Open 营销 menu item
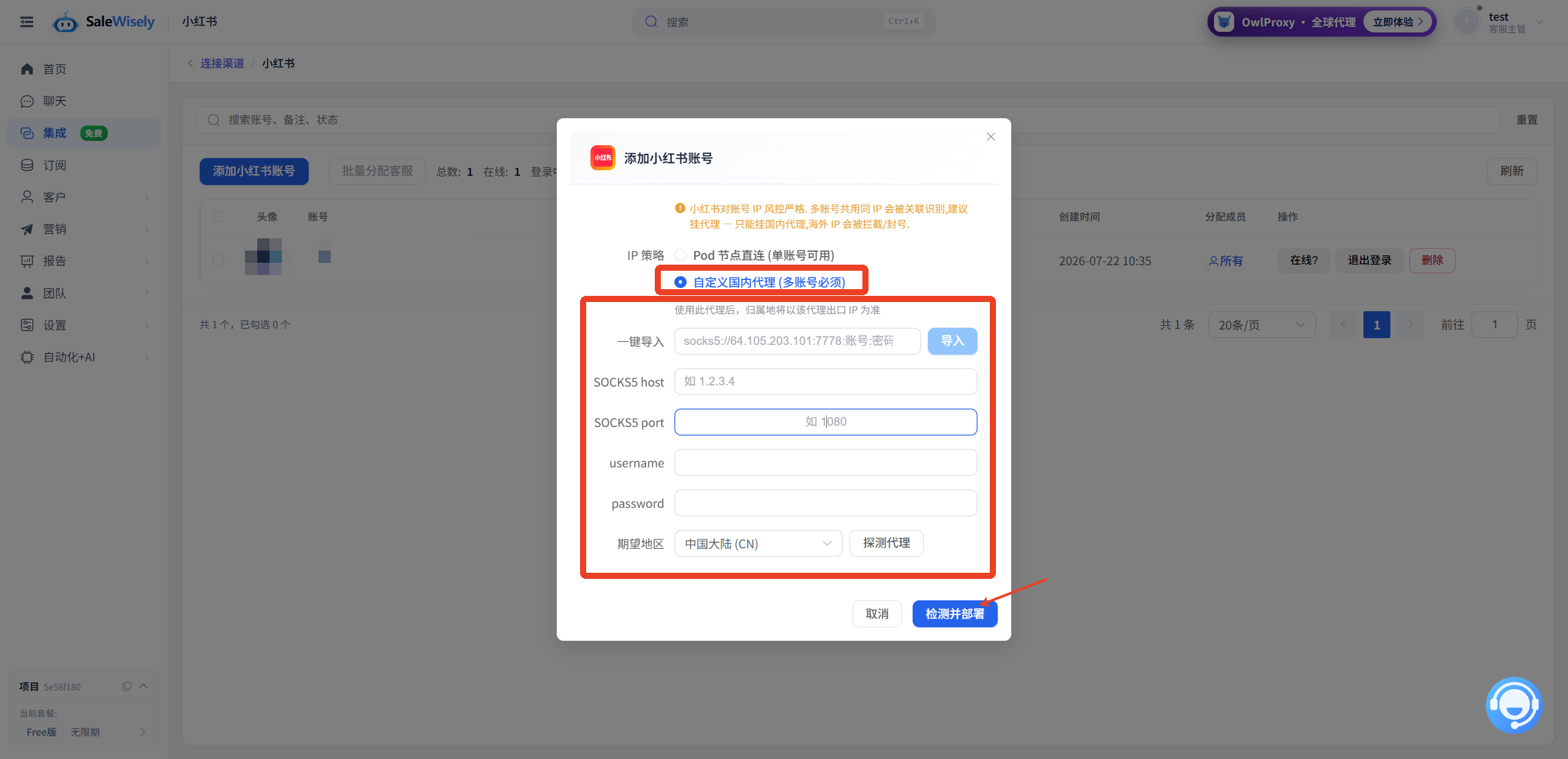Viewport: 1568px width, 759px height. point(83,229)
